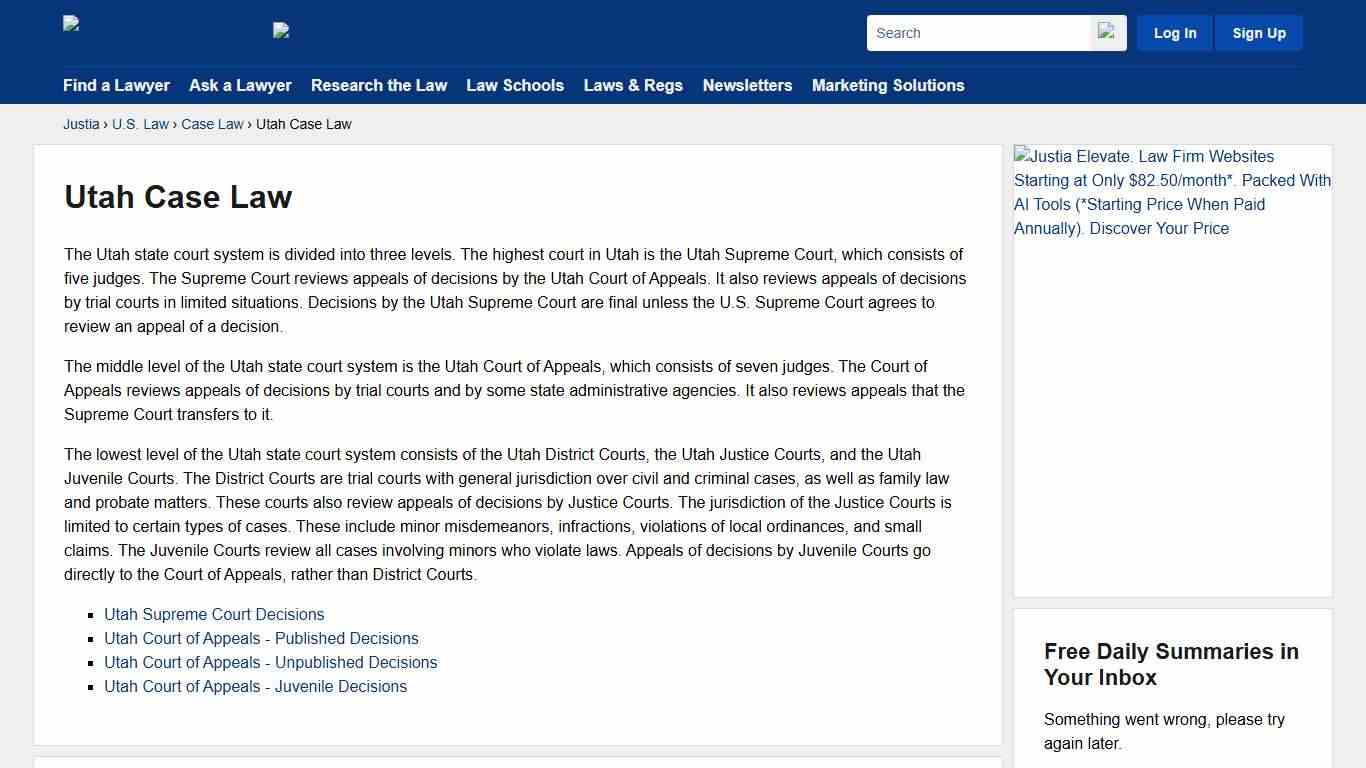
Task: Click the secondary header logo image
Action: (280, 31)
